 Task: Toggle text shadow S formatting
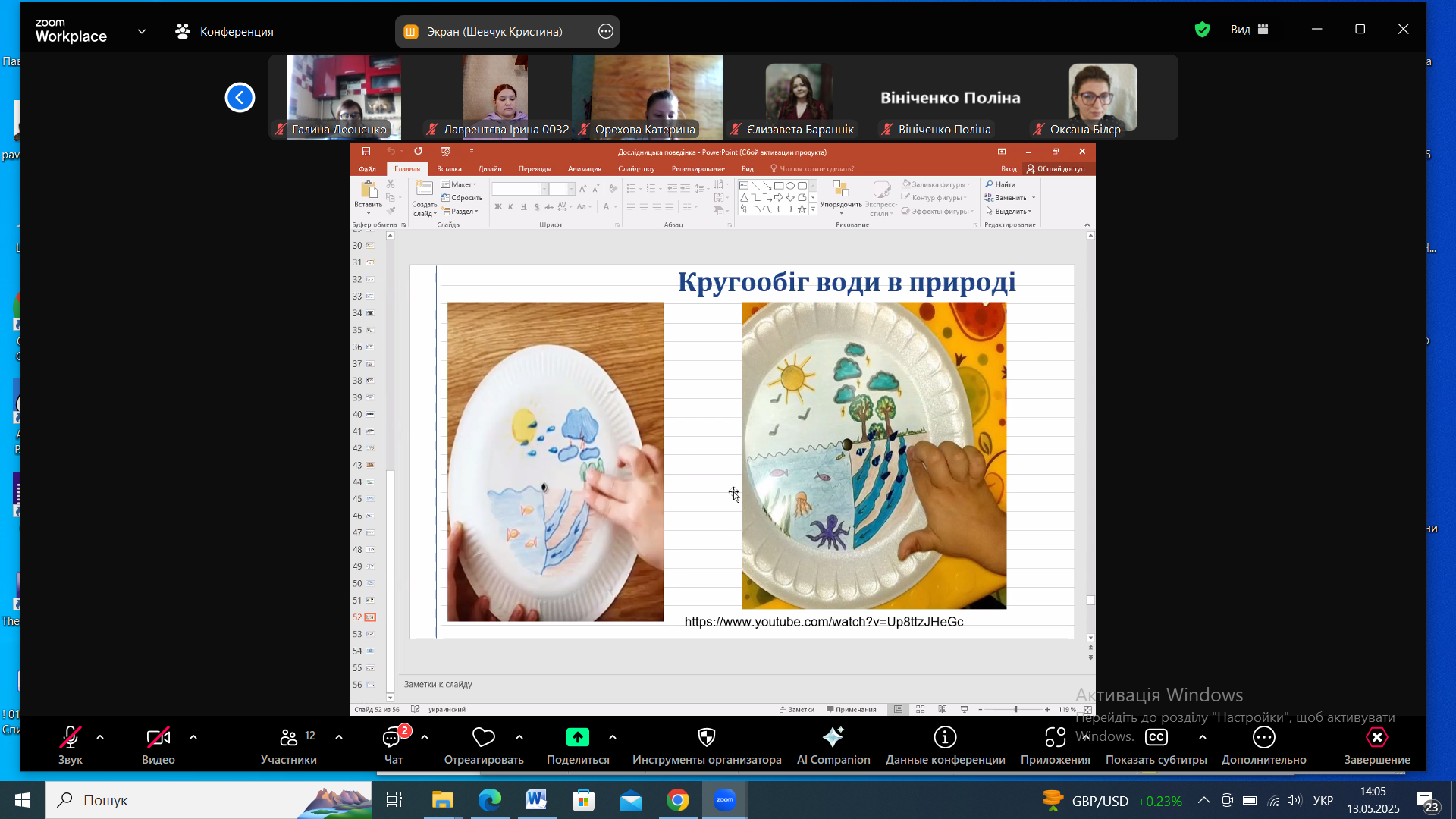click(x=537, y=206)
